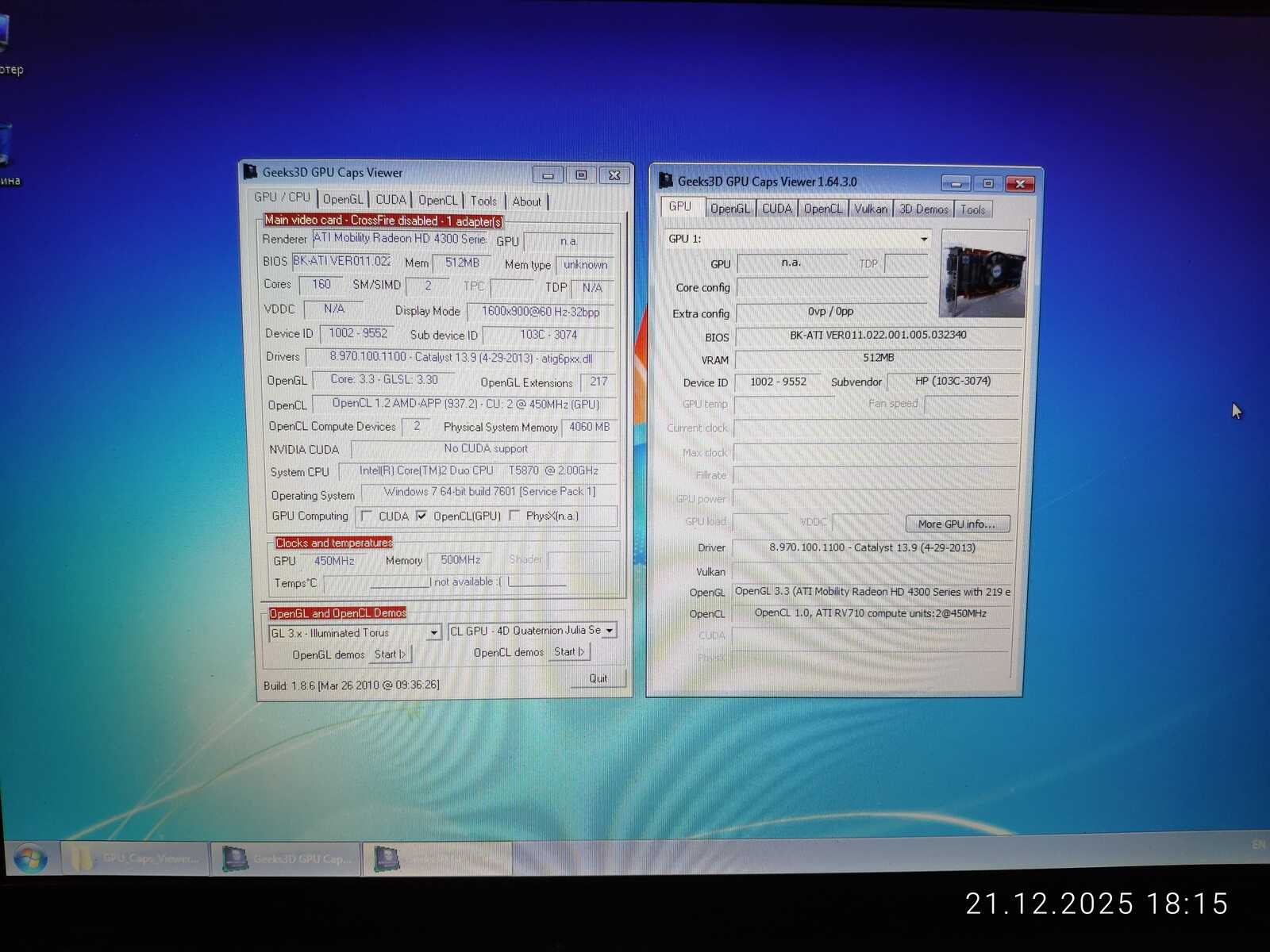
Task: Click the Memory clock value '500MHz'
Action: (460, 560)
